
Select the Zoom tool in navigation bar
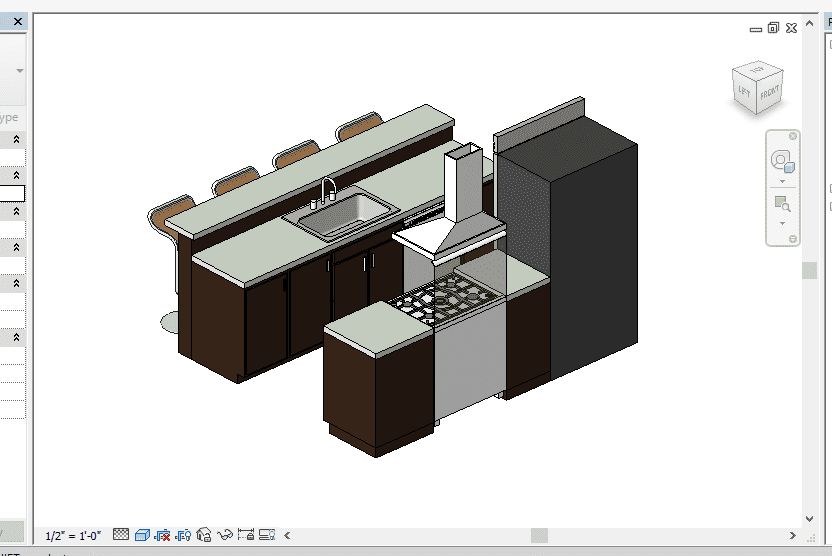coord(781,204)
